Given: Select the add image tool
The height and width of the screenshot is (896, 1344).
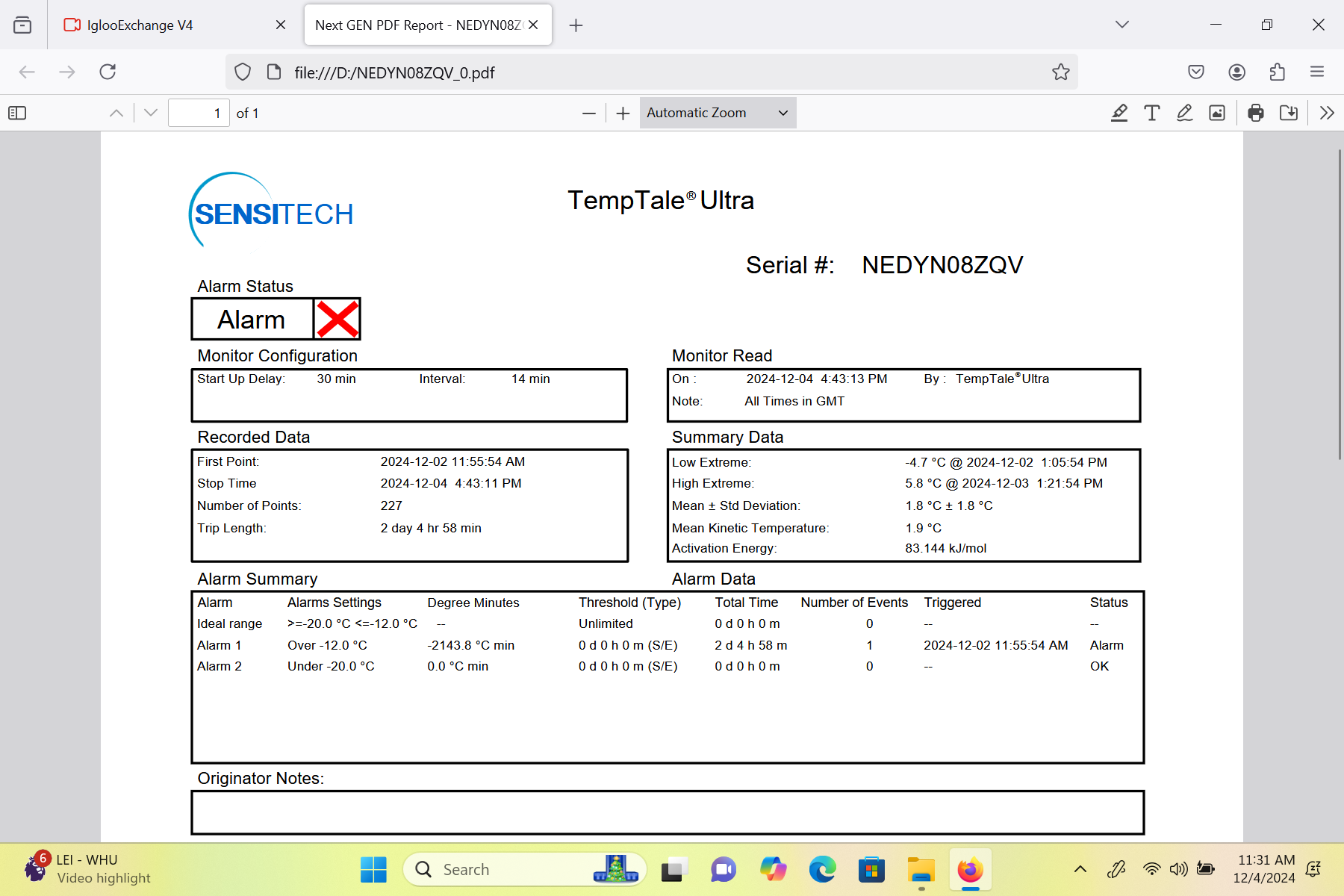Looking at the screenshot, I should coord(1217,113).
